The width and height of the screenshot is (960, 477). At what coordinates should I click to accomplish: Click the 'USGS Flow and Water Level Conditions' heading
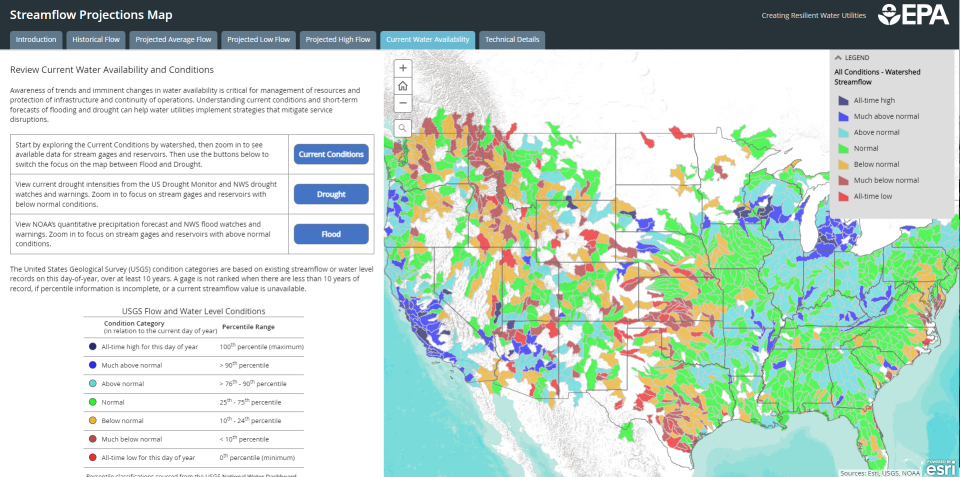point(193,311)
